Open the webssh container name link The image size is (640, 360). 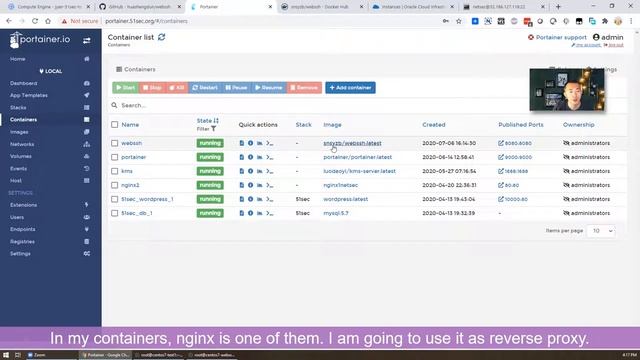131,143
